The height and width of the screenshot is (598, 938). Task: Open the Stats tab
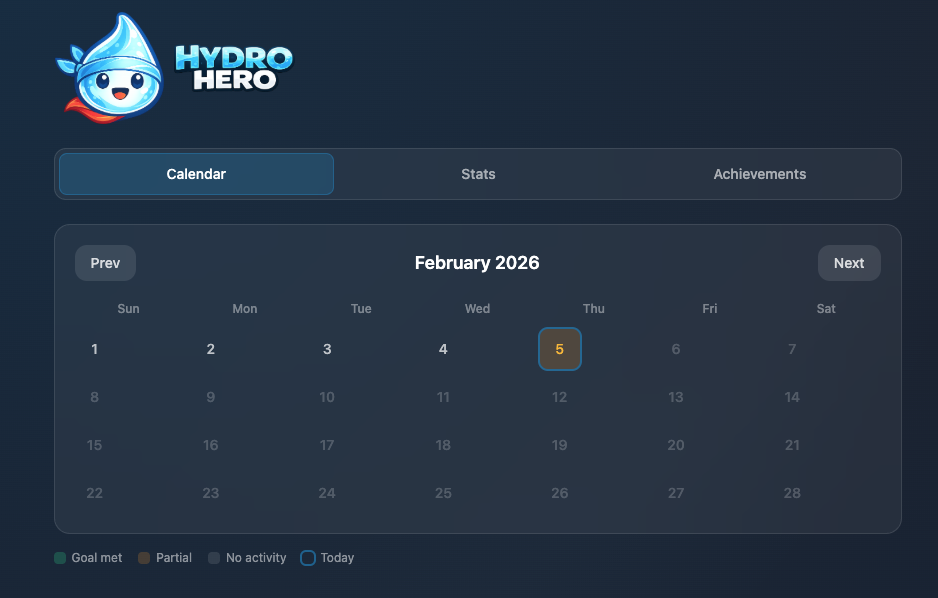coord(478,174)
